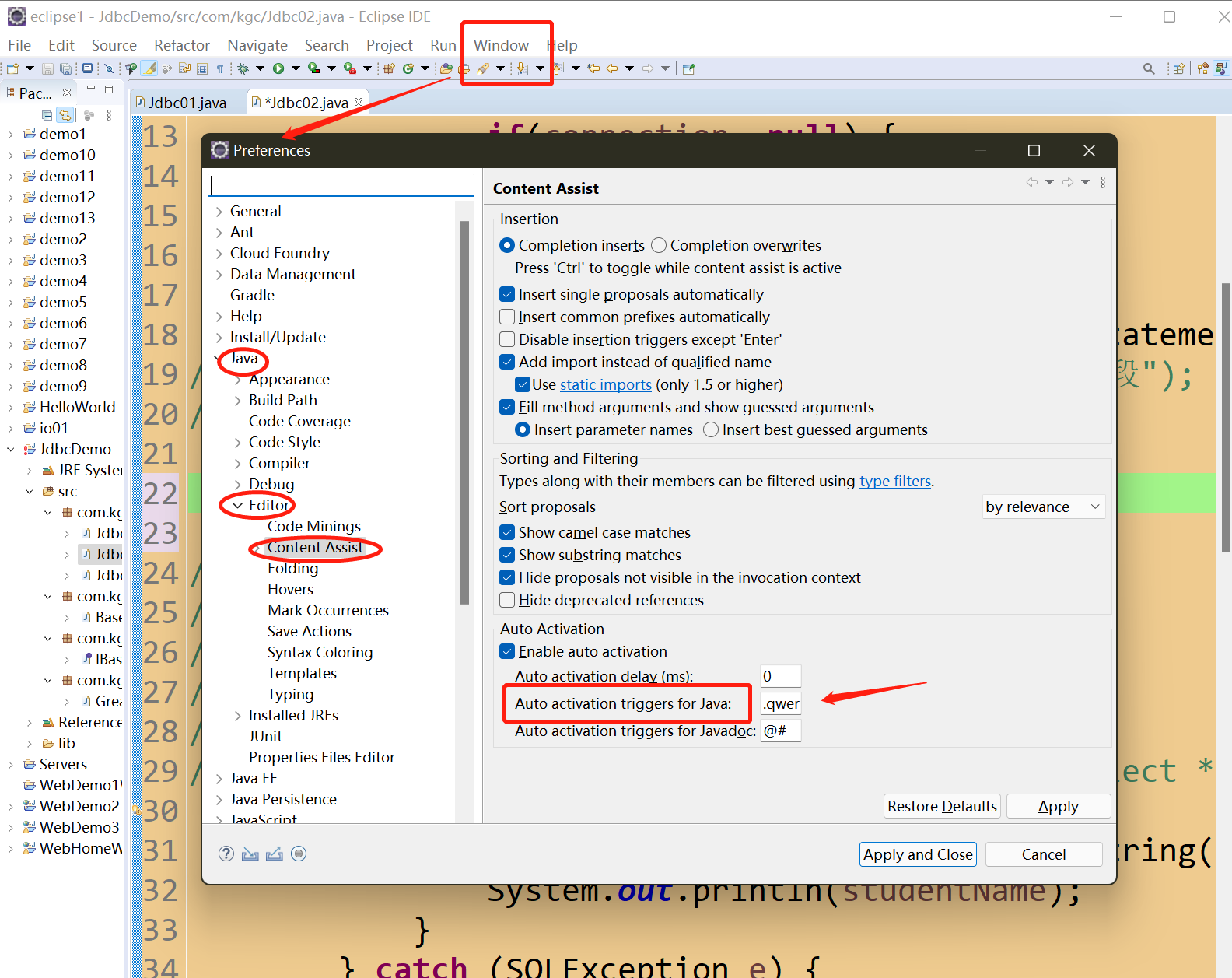The height and width of the screenshot is (978, 1232).
Task: Click the Apply and Close button
Action: pyautogui.click(x=918, y=854)
